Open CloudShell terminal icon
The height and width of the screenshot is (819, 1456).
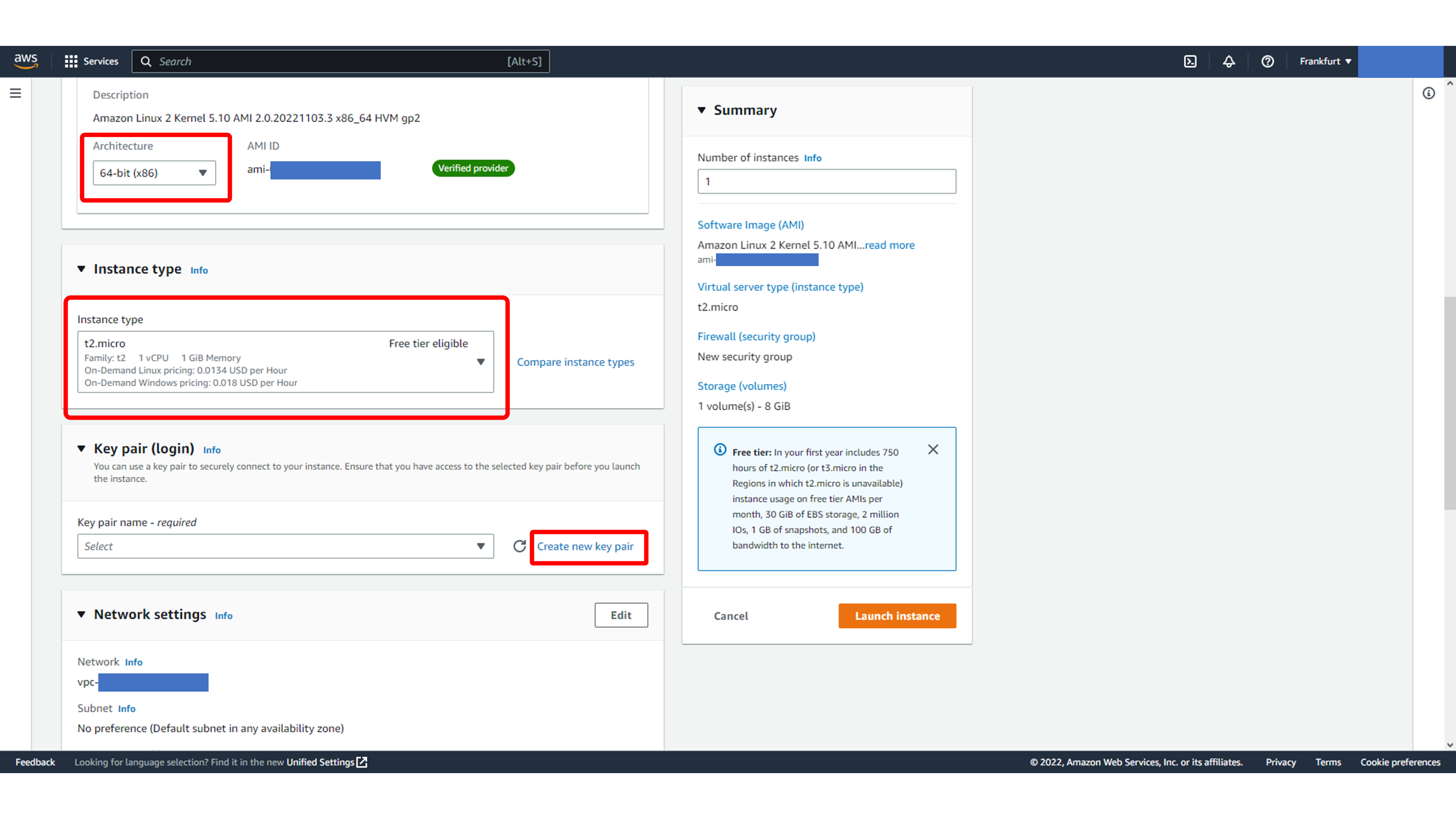[x=1190, y=61]
